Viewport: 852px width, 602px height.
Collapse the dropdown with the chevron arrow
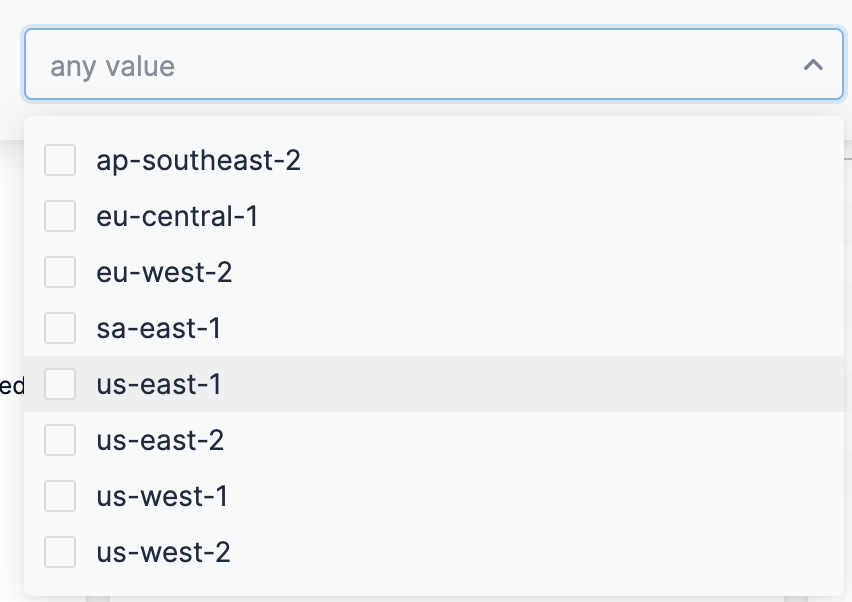coord(813,65)
